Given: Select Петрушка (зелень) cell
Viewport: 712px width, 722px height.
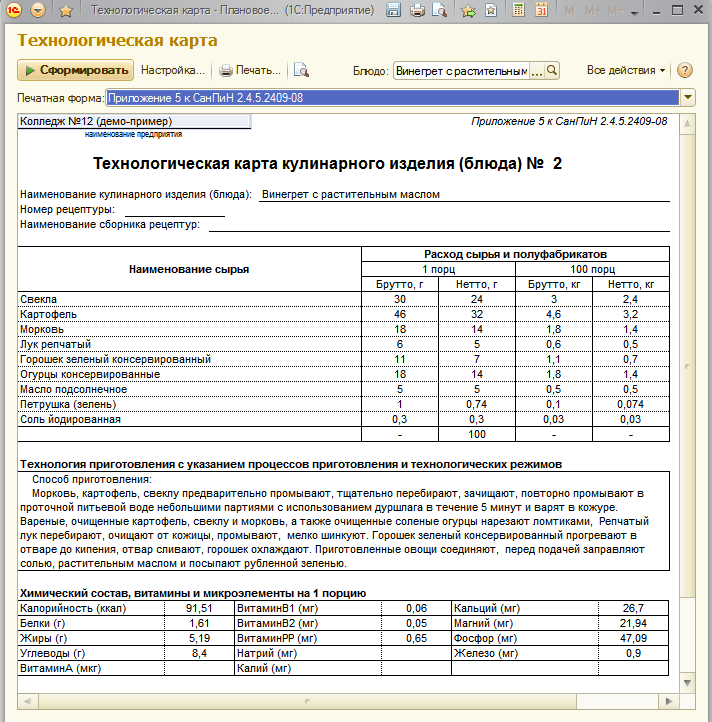Looking at the screenshot, I should point(189,404).
